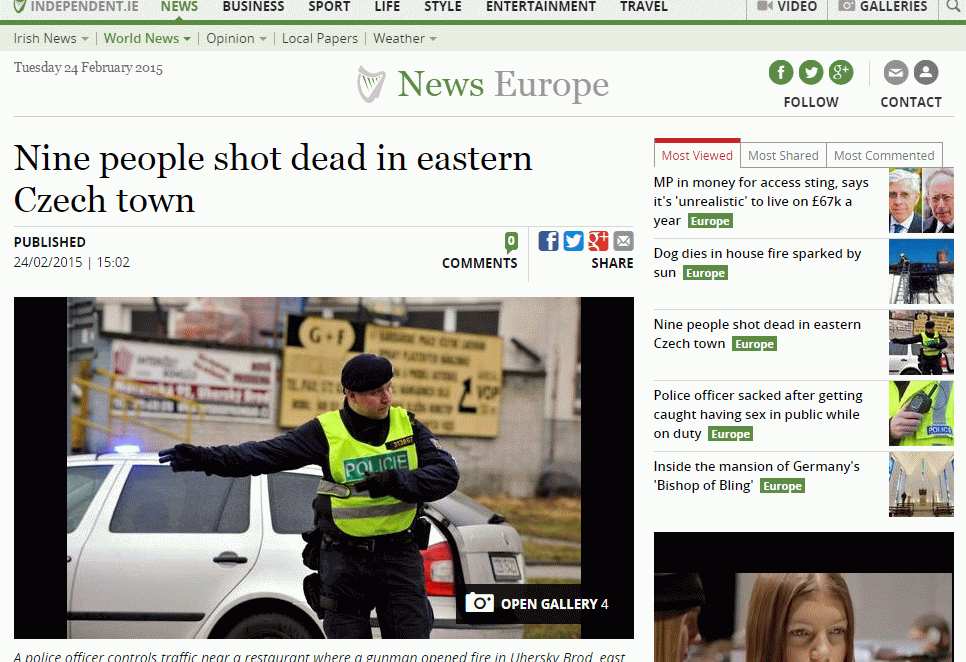Click the grey contact envelope icon

tap(896, 73)
